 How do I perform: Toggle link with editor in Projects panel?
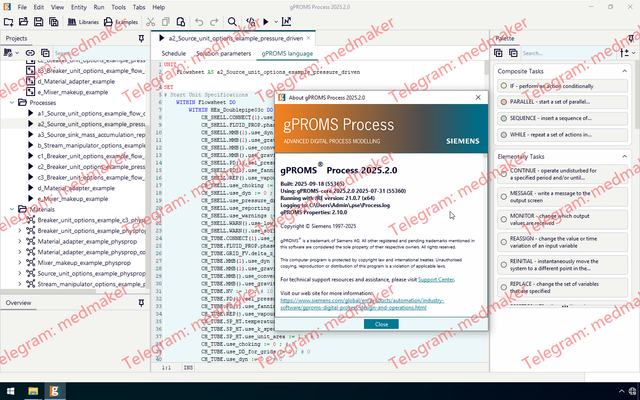point(30,53)
